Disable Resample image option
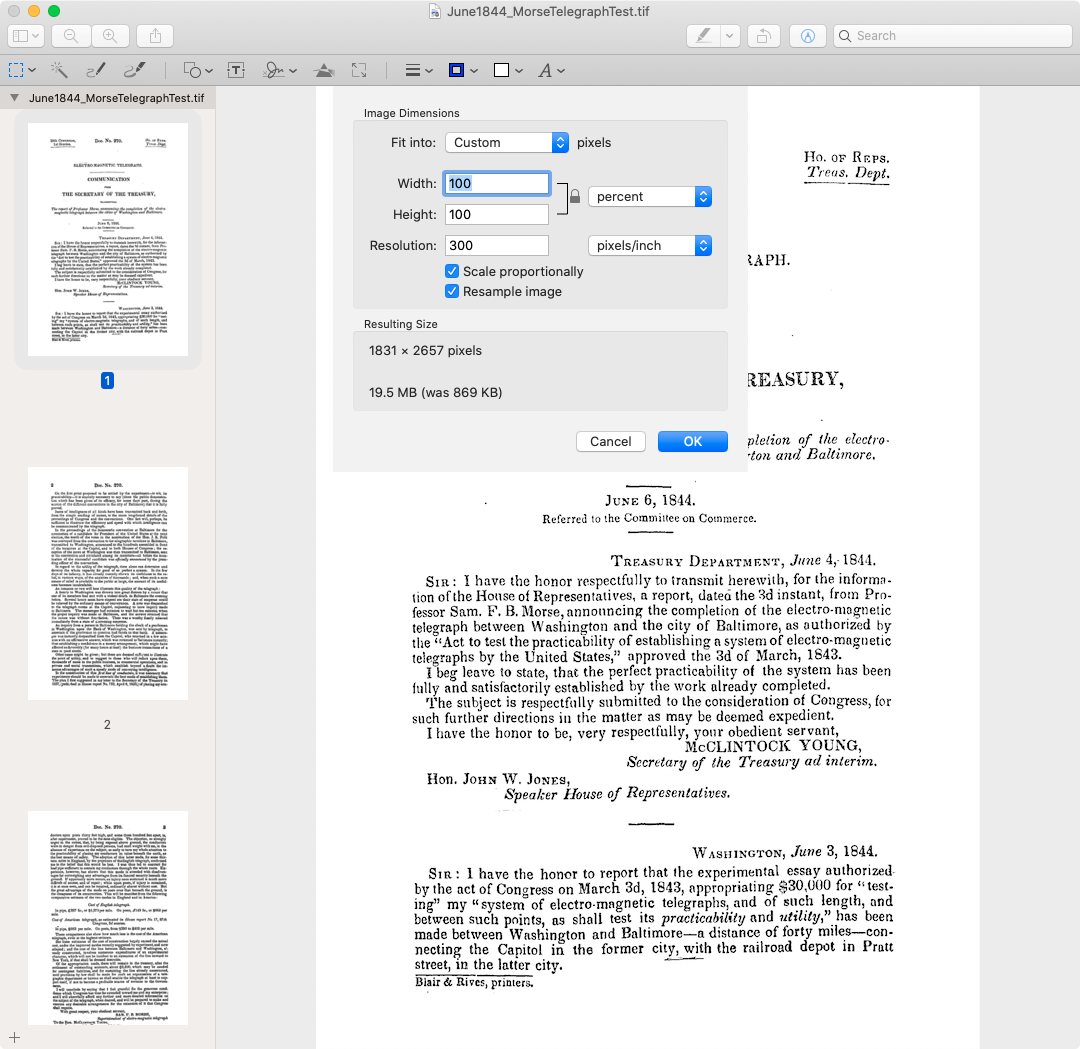Screen dimensions: 1080x1049 tap(452, 291)
